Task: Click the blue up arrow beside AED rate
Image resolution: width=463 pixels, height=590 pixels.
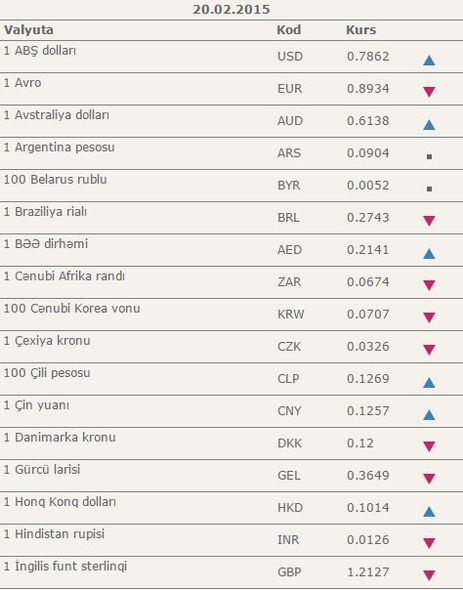Action: tap(429, 254)
